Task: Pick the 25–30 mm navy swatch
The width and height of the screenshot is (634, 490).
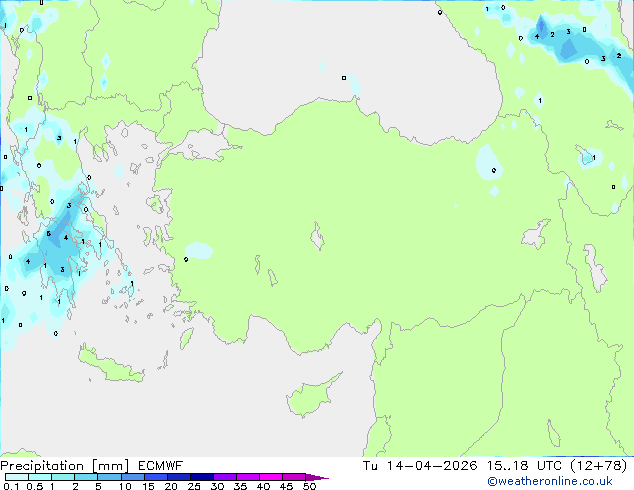Action: (x=202, y=477)
